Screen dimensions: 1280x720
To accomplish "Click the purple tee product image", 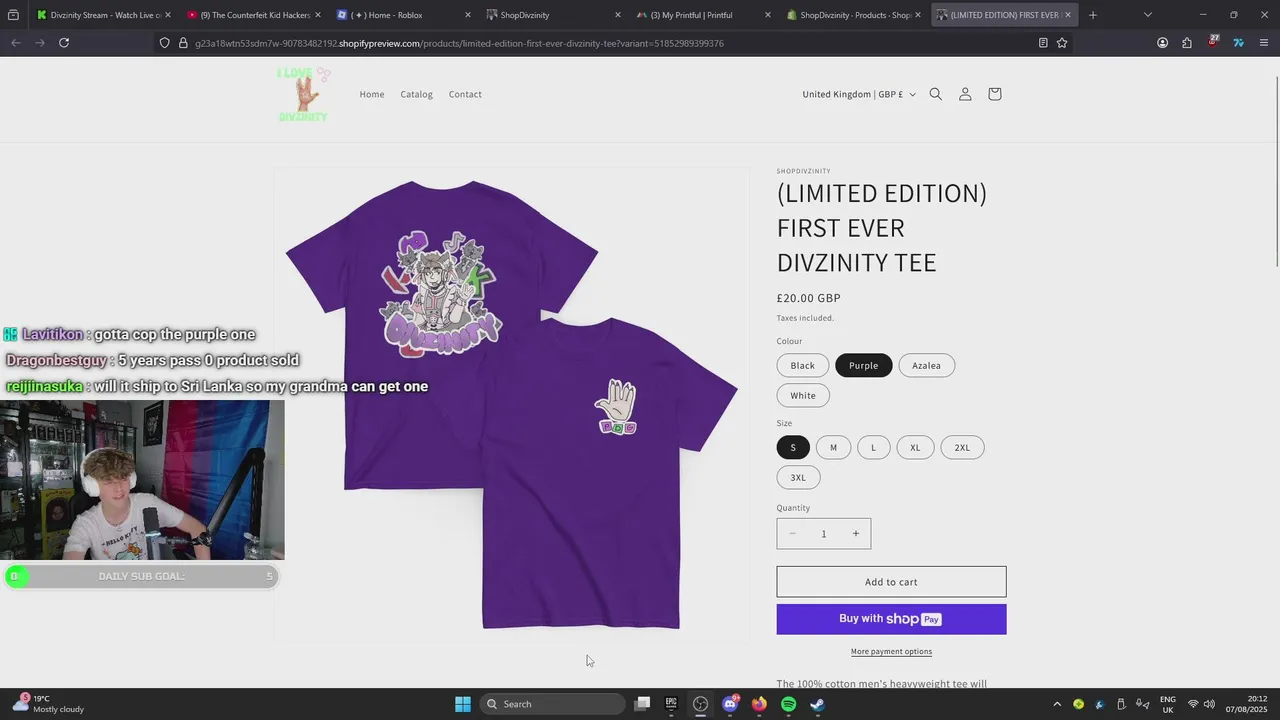I will click(512, 405).
